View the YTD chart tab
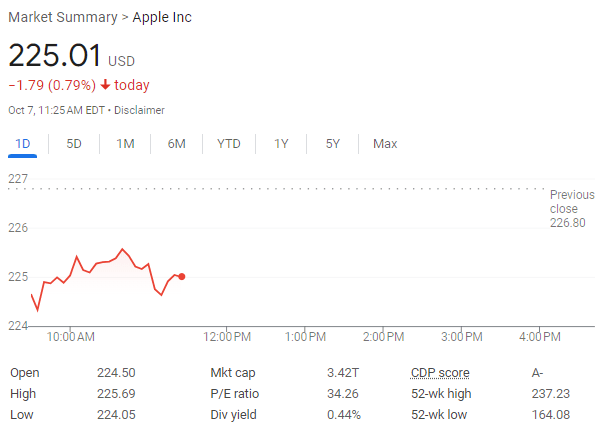 [228, 144]
